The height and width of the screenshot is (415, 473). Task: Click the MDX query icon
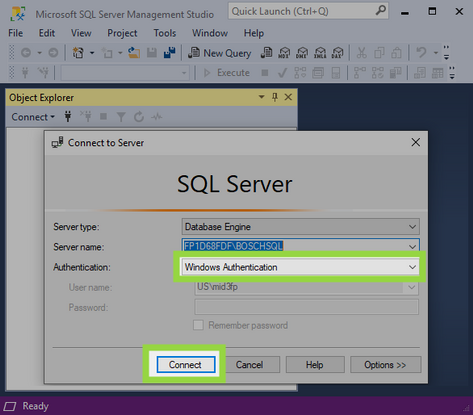[x=284, y=53]
